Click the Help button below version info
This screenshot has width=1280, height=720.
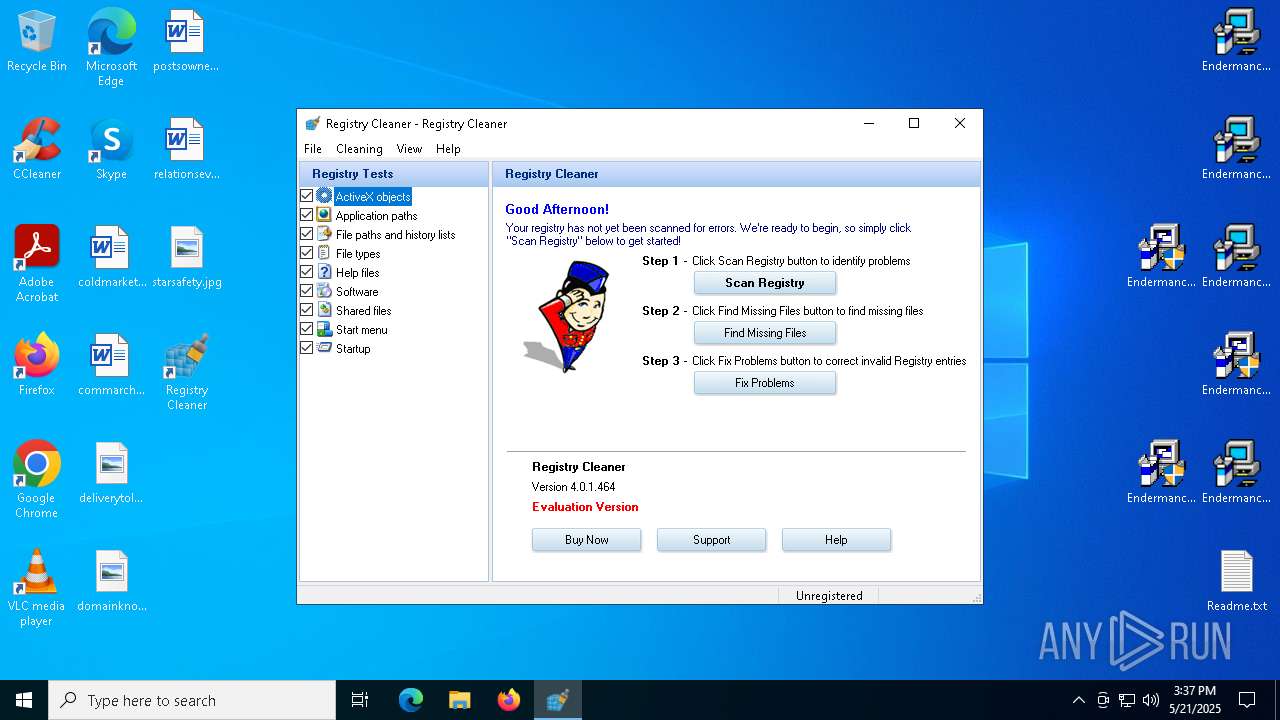tap(836, 540)
